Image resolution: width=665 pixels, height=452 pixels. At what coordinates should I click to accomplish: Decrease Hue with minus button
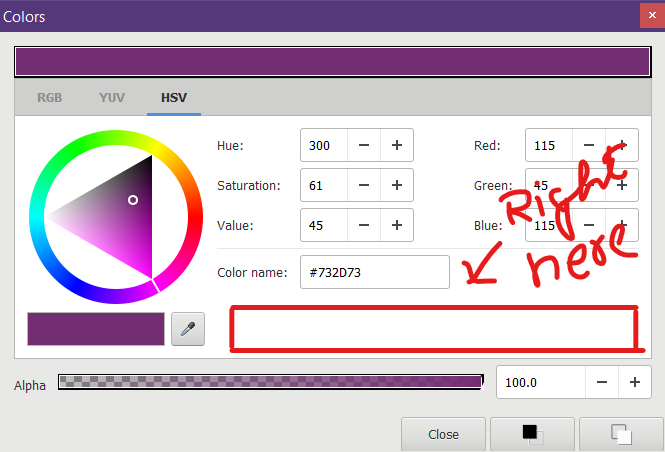pyautogui.click(x=364, y=145)
